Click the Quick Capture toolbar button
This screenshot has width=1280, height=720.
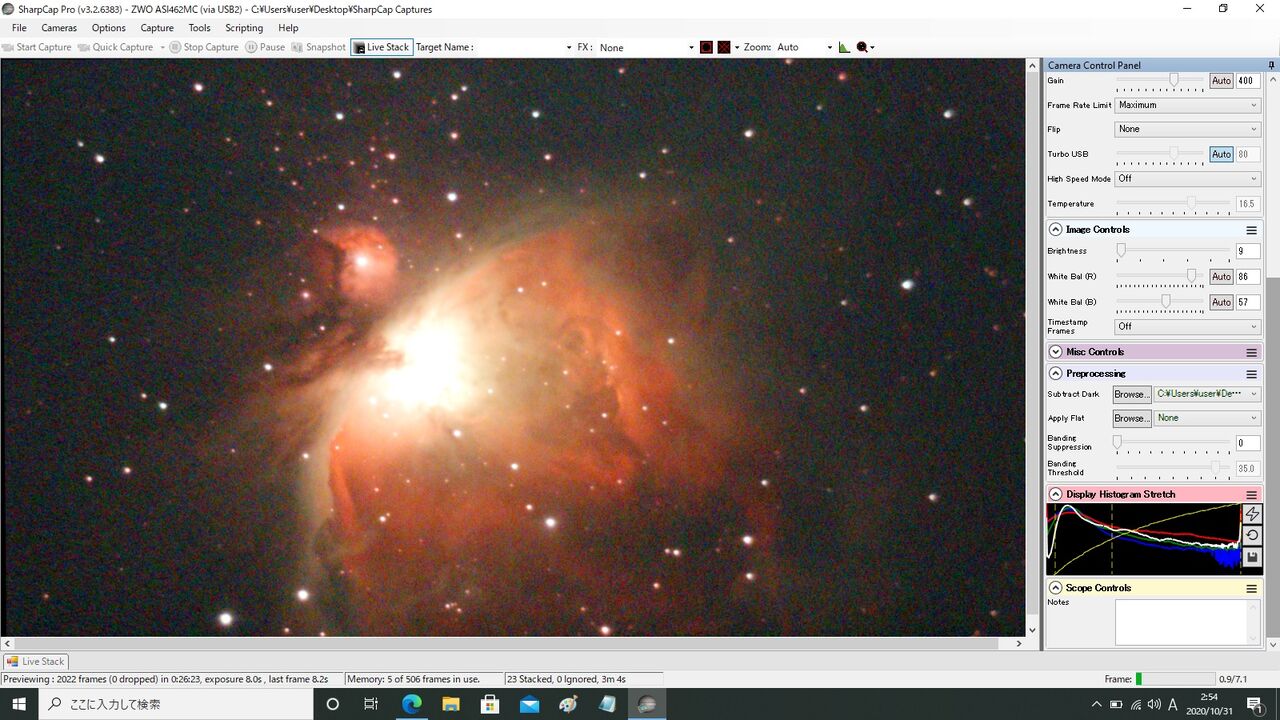pyautogui.click(x=116, y=47)
